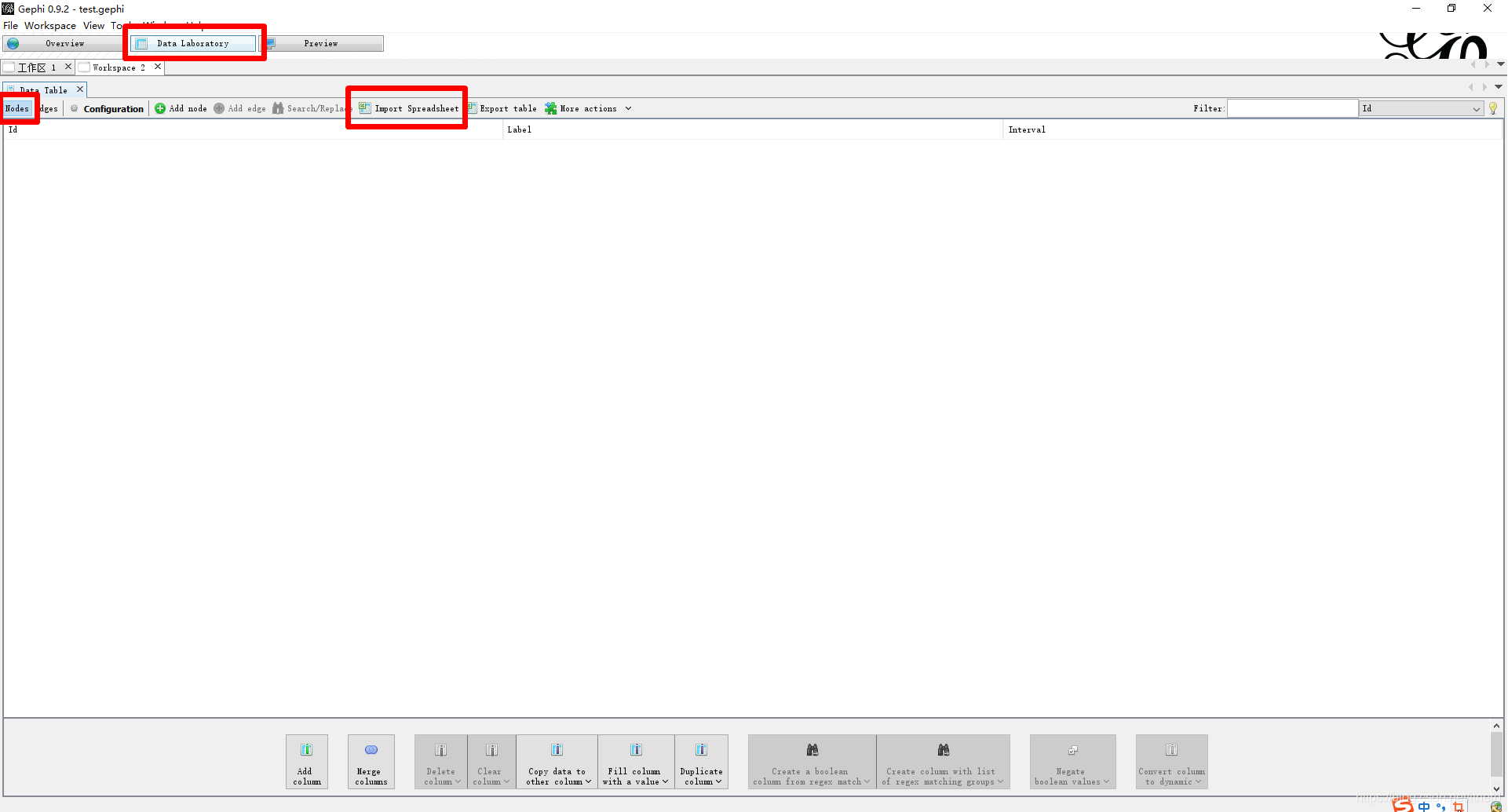Click the binoculars Search/Replace icon
Screen dimensions: 1508x812
point(278,109)
